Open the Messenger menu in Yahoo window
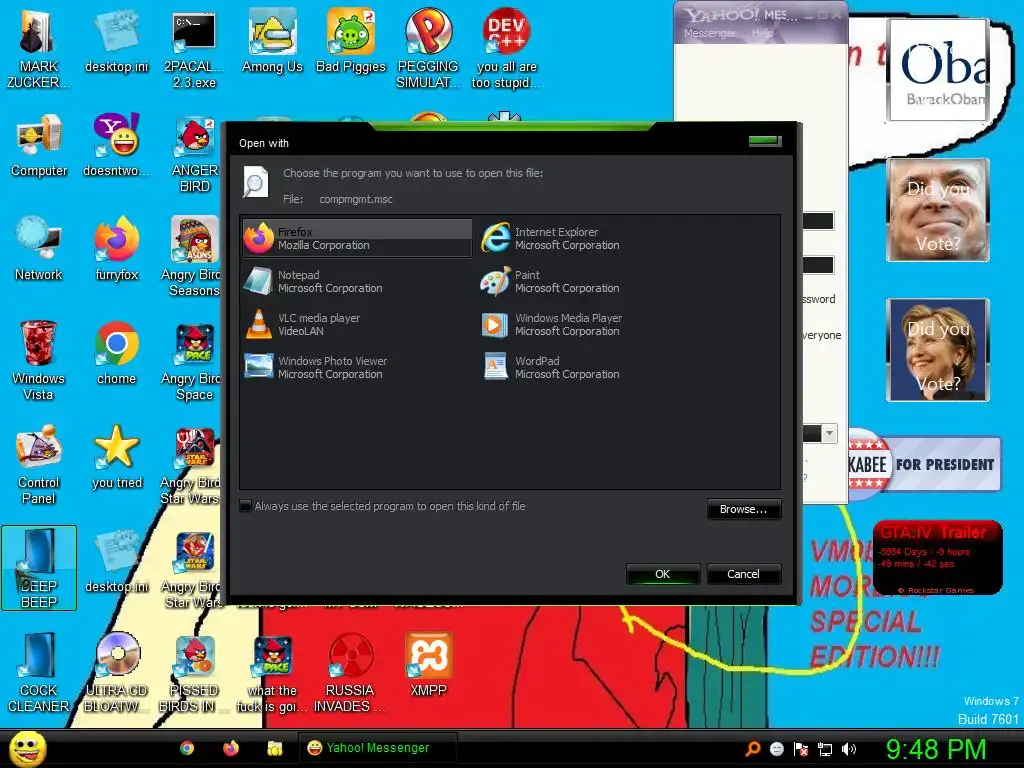Screen dimensions: 1024x768 [709, 33]
